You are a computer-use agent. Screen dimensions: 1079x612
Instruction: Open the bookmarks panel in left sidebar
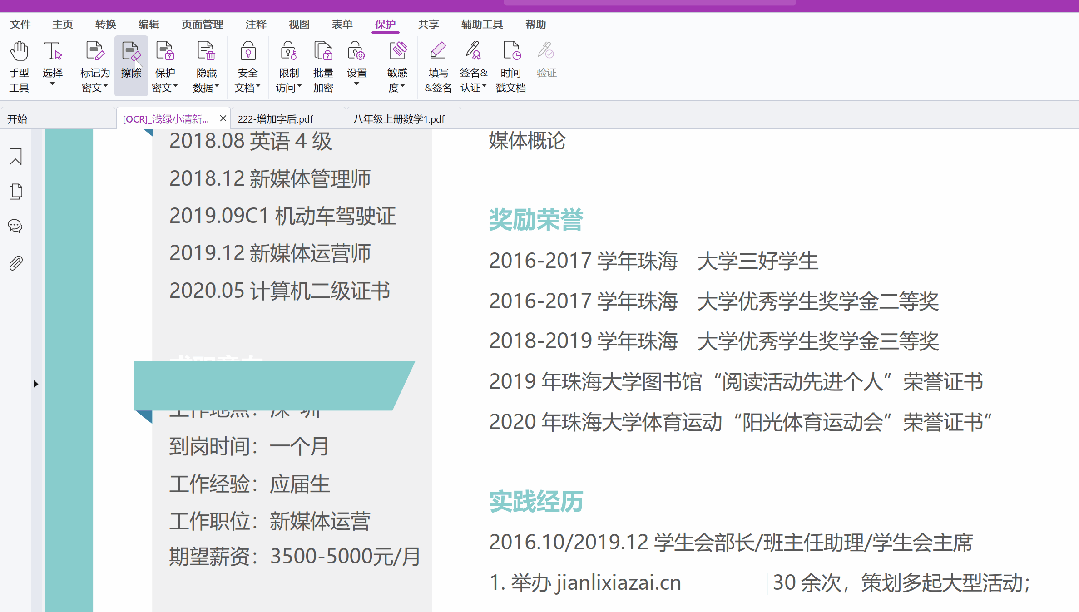(16, 157)
